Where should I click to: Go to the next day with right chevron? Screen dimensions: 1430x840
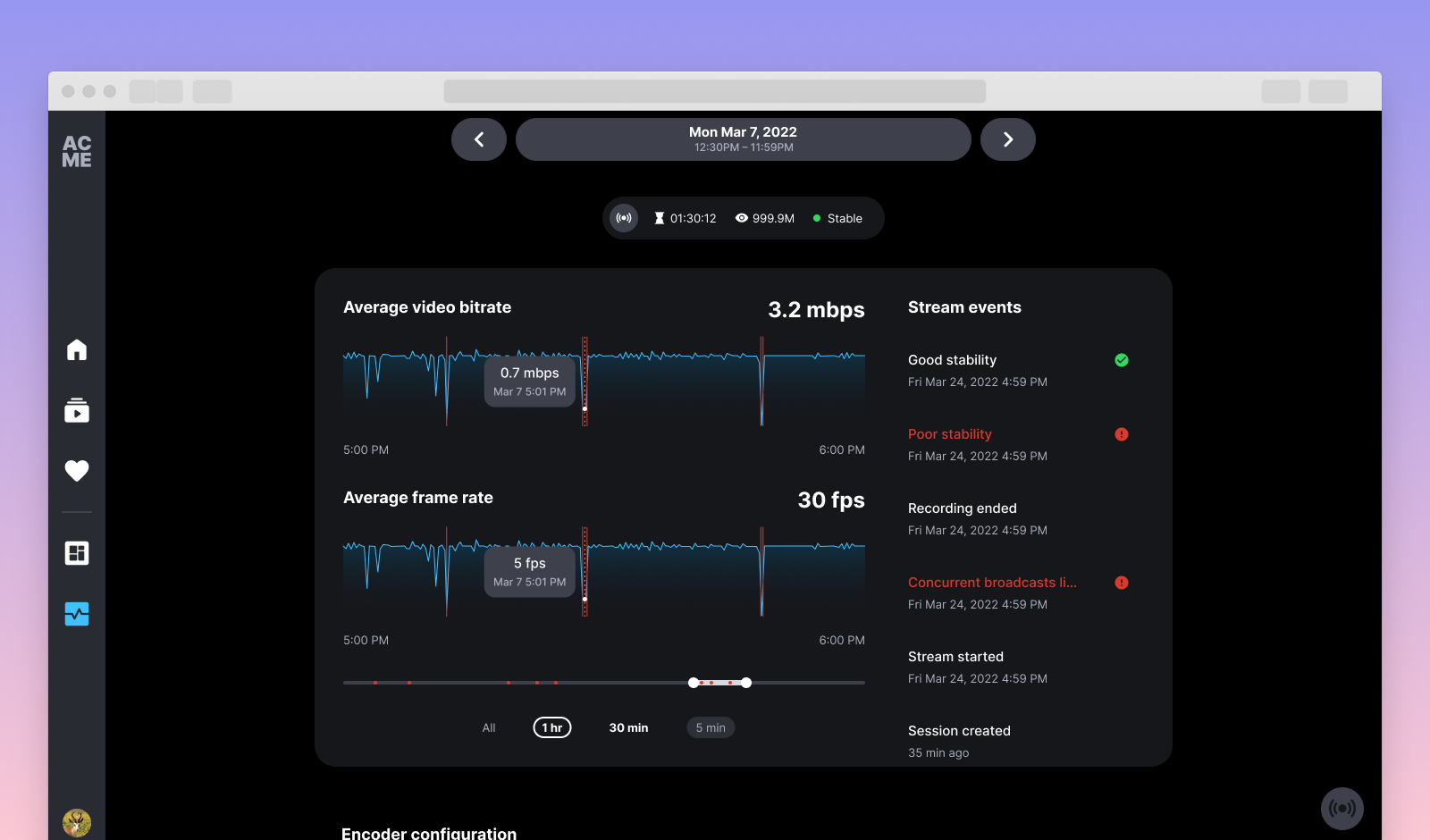click(1008, 139)
